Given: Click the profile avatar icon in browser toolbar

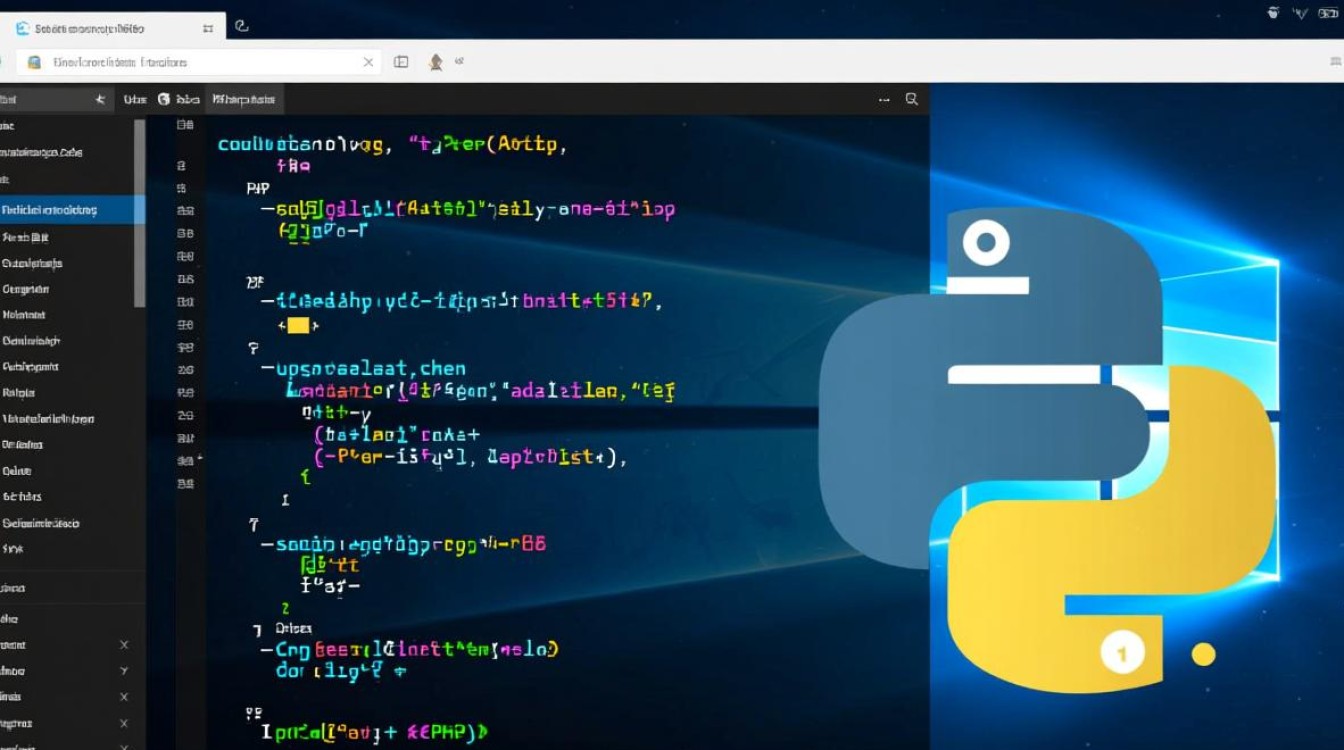Looking at the screenshot, I should (x=435, y=61).
